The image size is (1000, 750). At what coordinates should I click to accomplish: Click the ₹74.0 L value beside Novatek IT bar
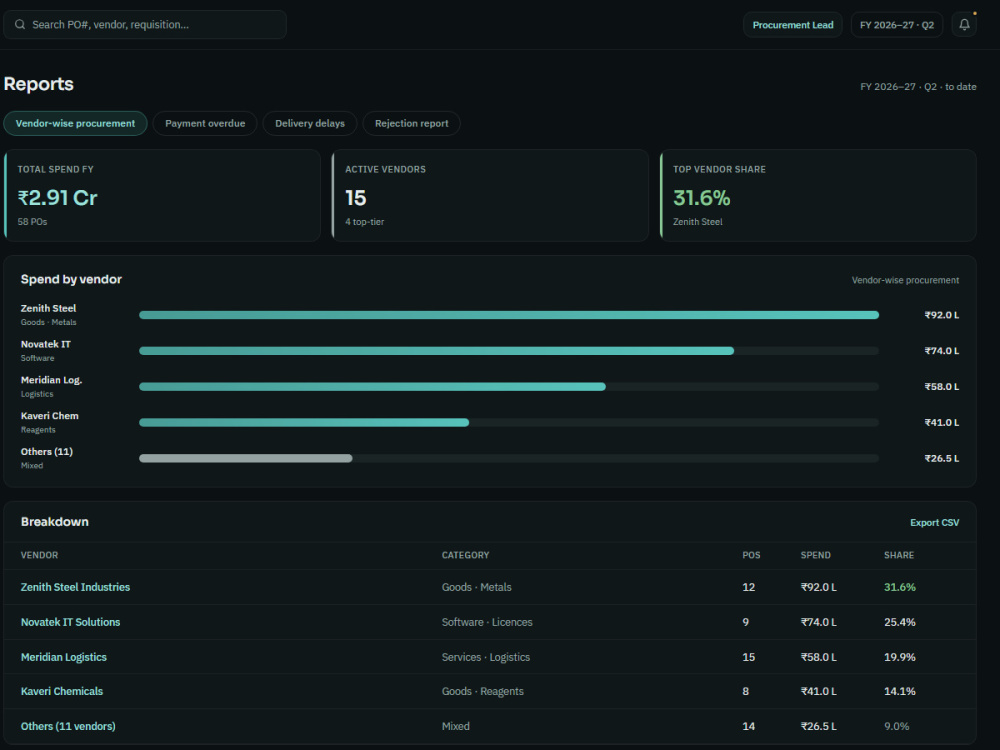click(x=942, y=351)
